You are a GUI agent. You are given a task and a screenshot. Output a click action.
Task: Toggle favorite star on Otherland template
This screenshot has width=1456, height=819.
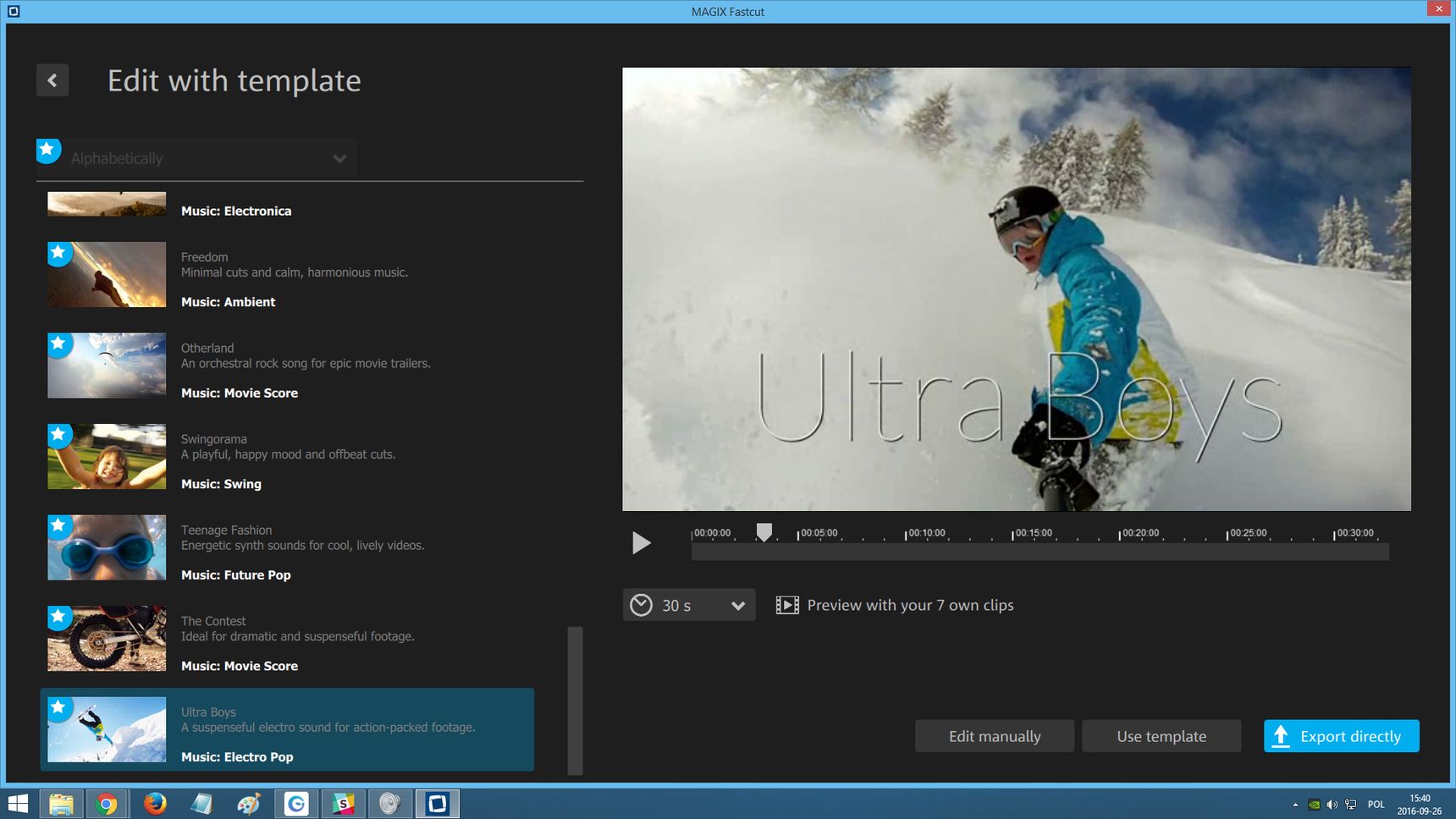(58, 344)
